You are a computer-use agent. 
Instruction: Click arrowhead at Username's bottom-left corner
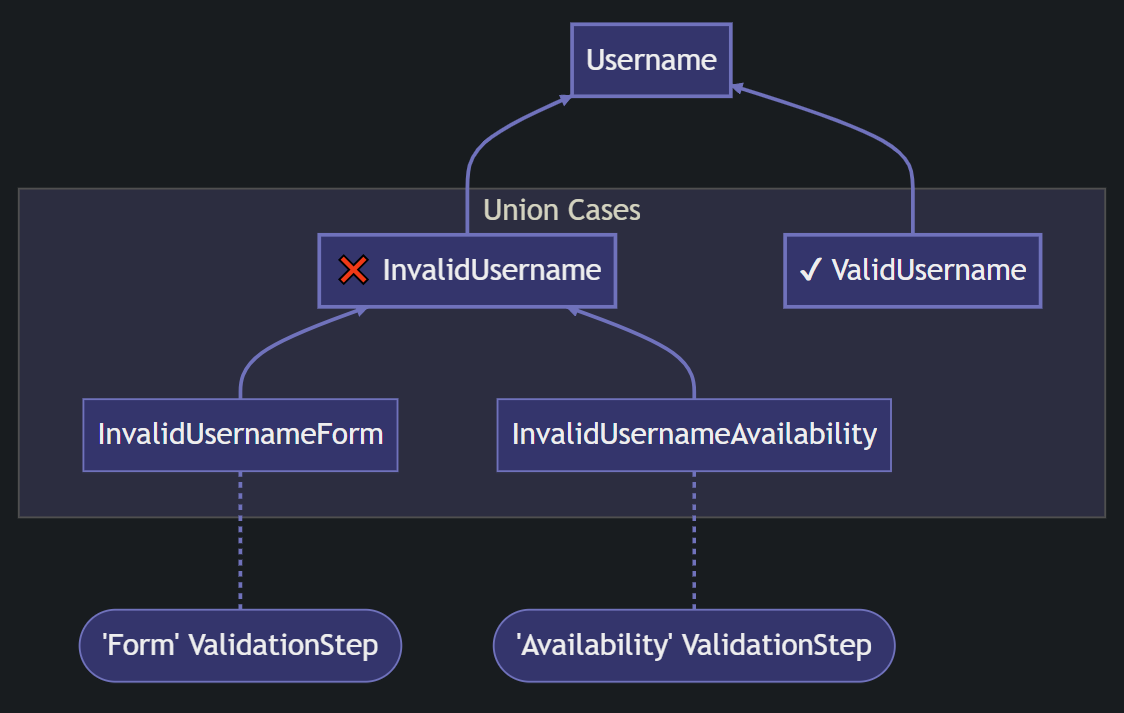pos(566,99)
